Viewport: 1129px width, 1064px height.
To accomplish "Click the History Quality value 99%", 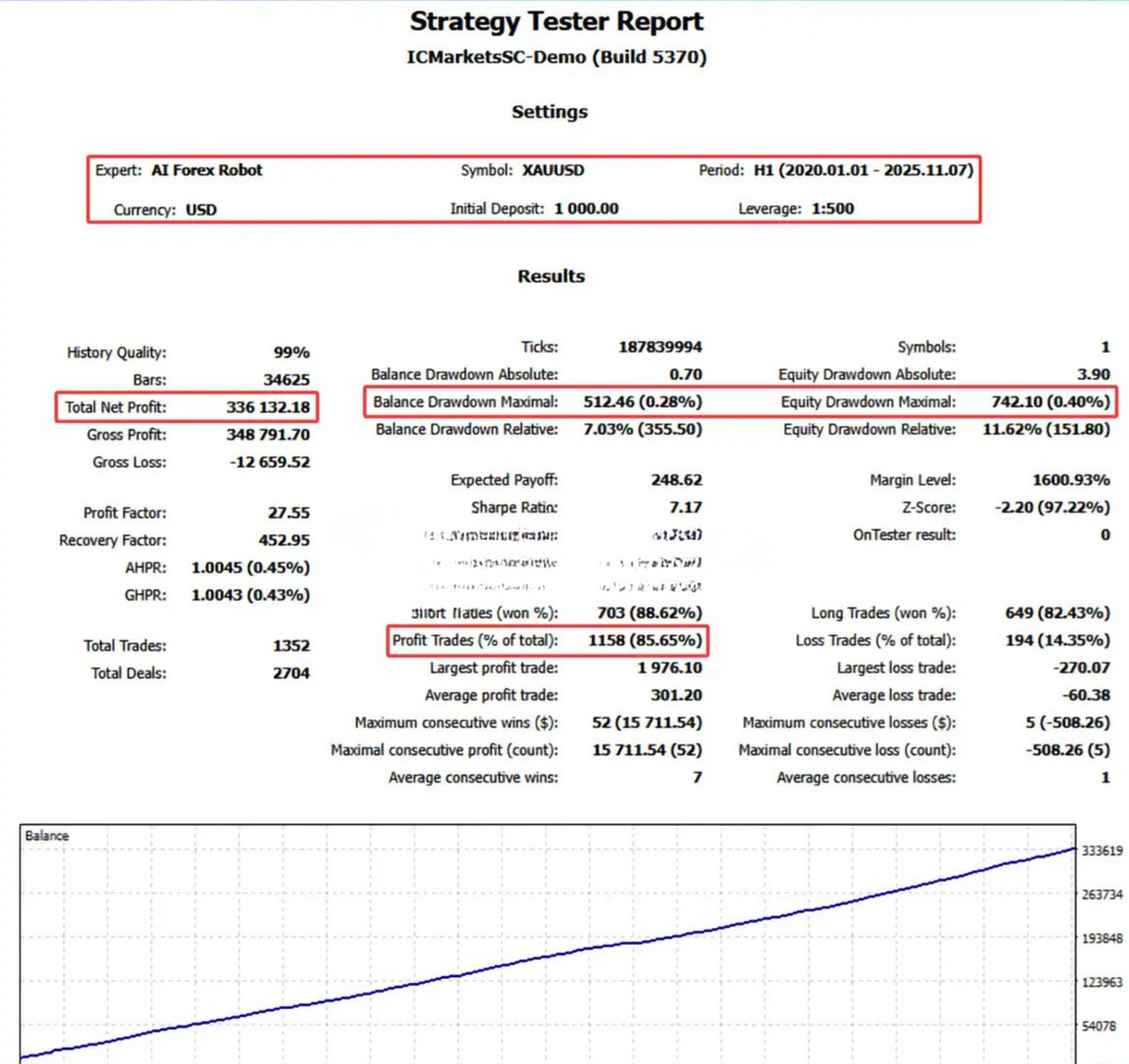I will 292,352.
